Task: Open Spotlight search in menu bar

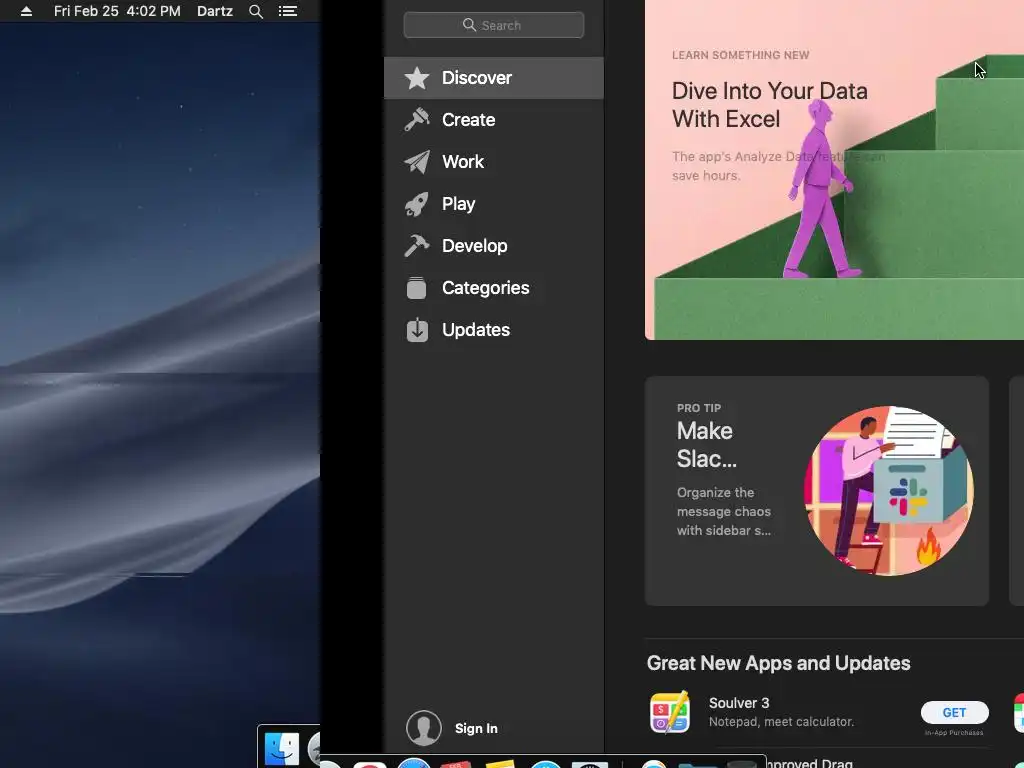Action: pos(256,11)
